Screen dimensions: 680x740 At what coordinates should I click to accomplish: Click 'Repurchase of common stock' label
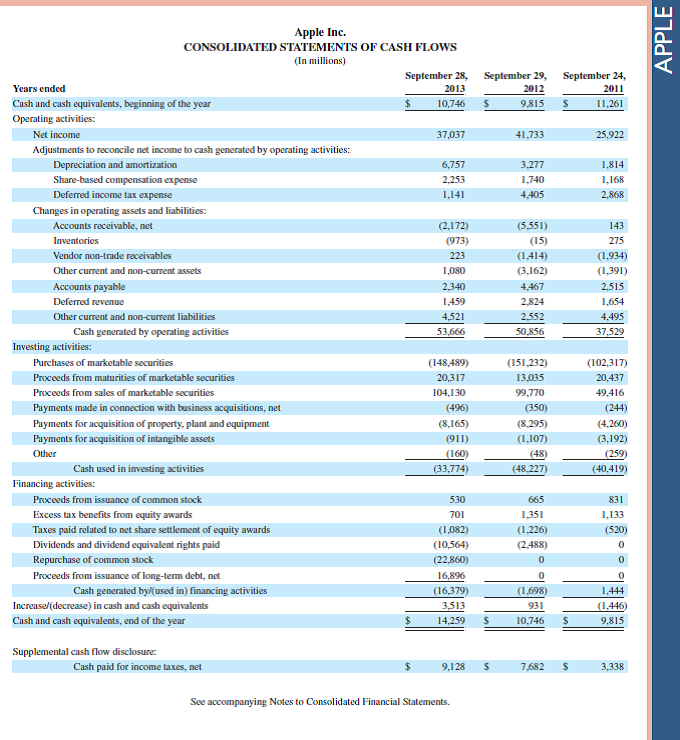93,560
